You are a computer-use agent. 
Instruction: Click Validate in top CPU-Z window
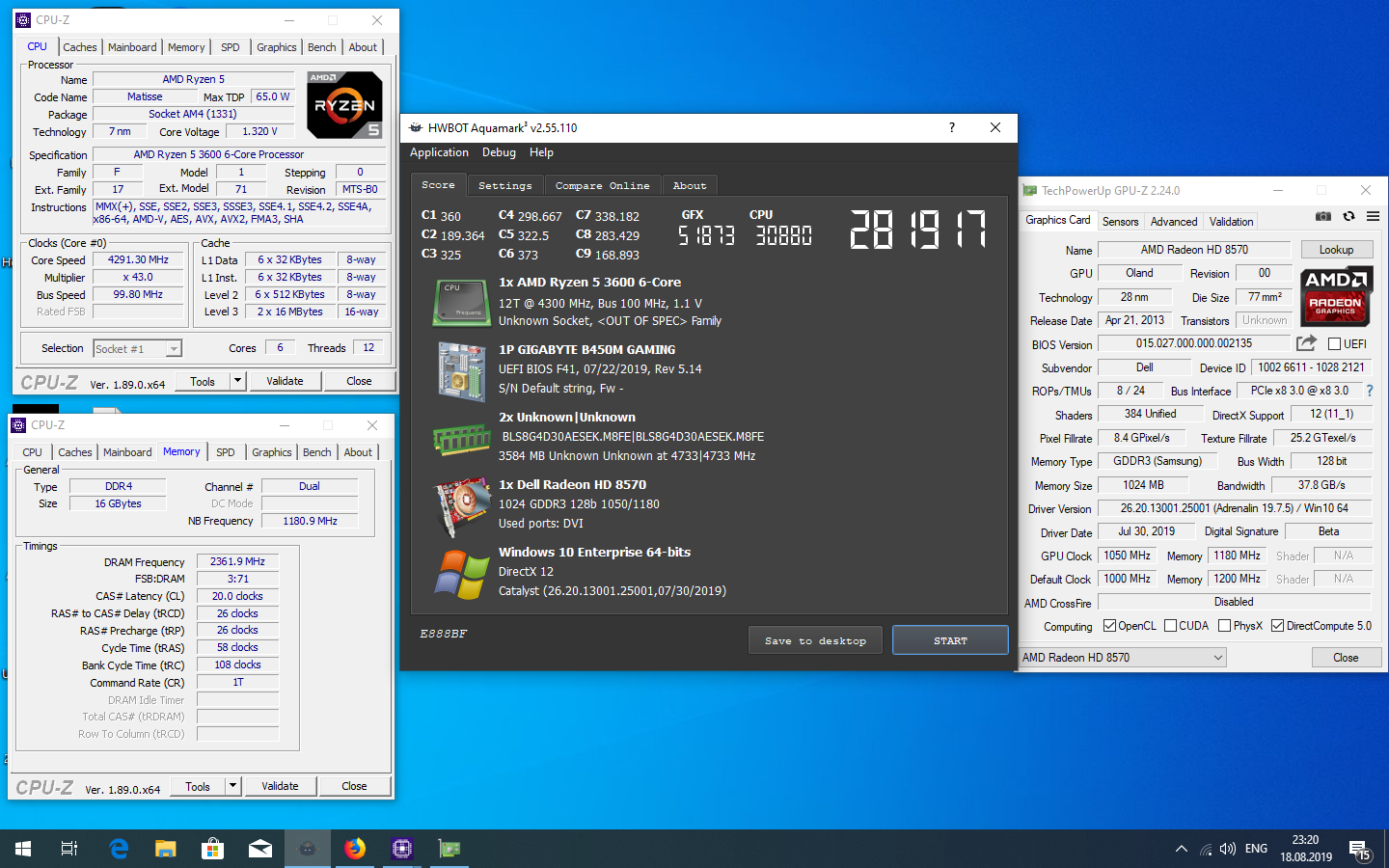pyautogui.click(x=285, y=381)
